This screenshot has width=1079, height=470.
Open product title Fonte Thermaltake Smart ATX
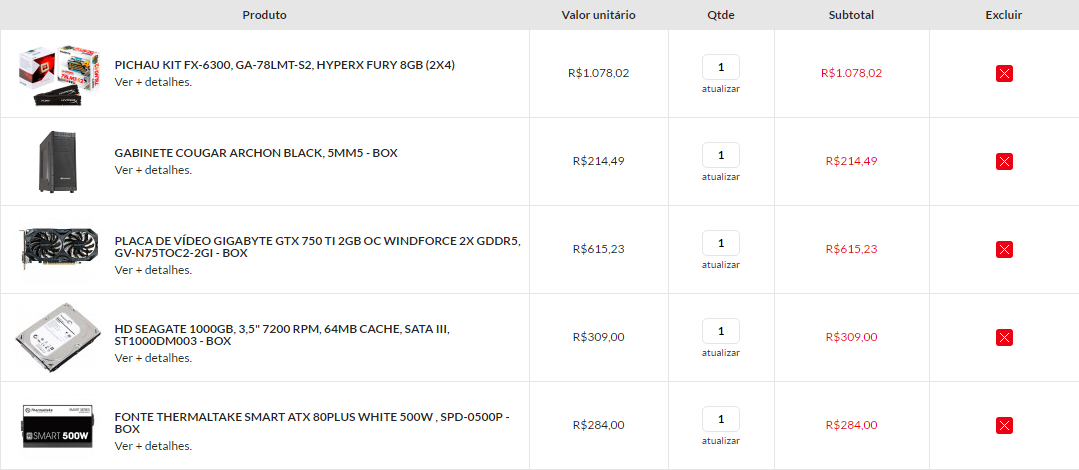click(312, 423)
